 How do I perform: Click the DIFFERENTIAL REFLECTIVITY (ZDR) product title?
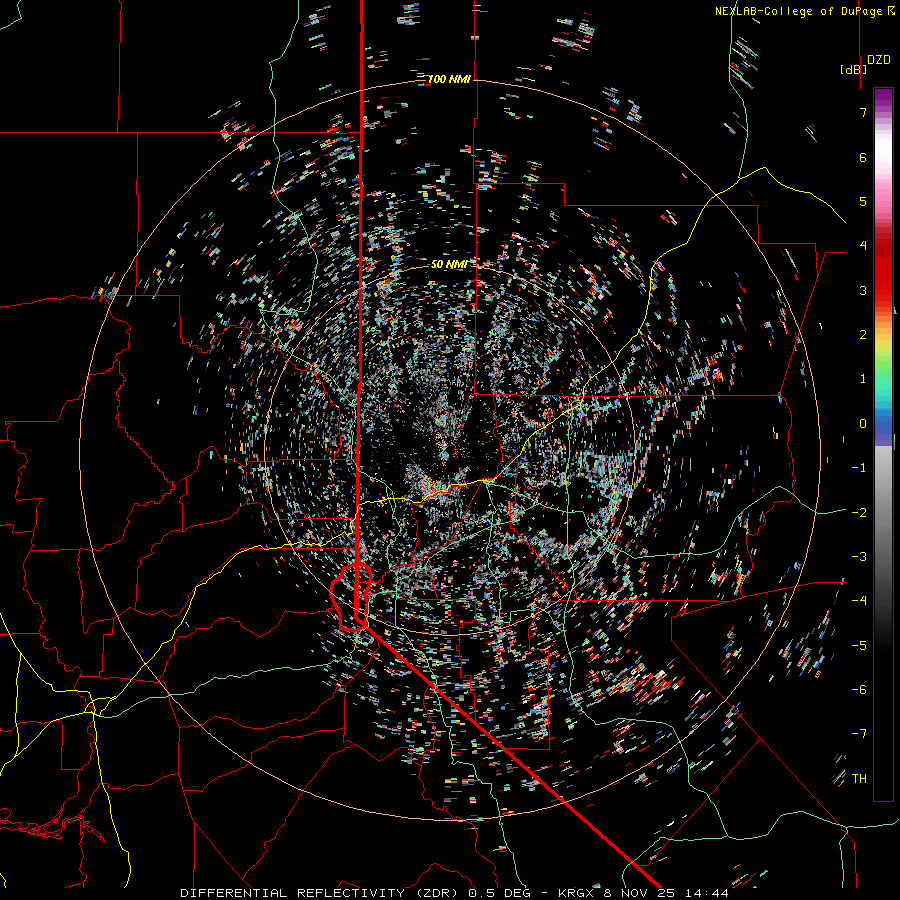[319, 893]
